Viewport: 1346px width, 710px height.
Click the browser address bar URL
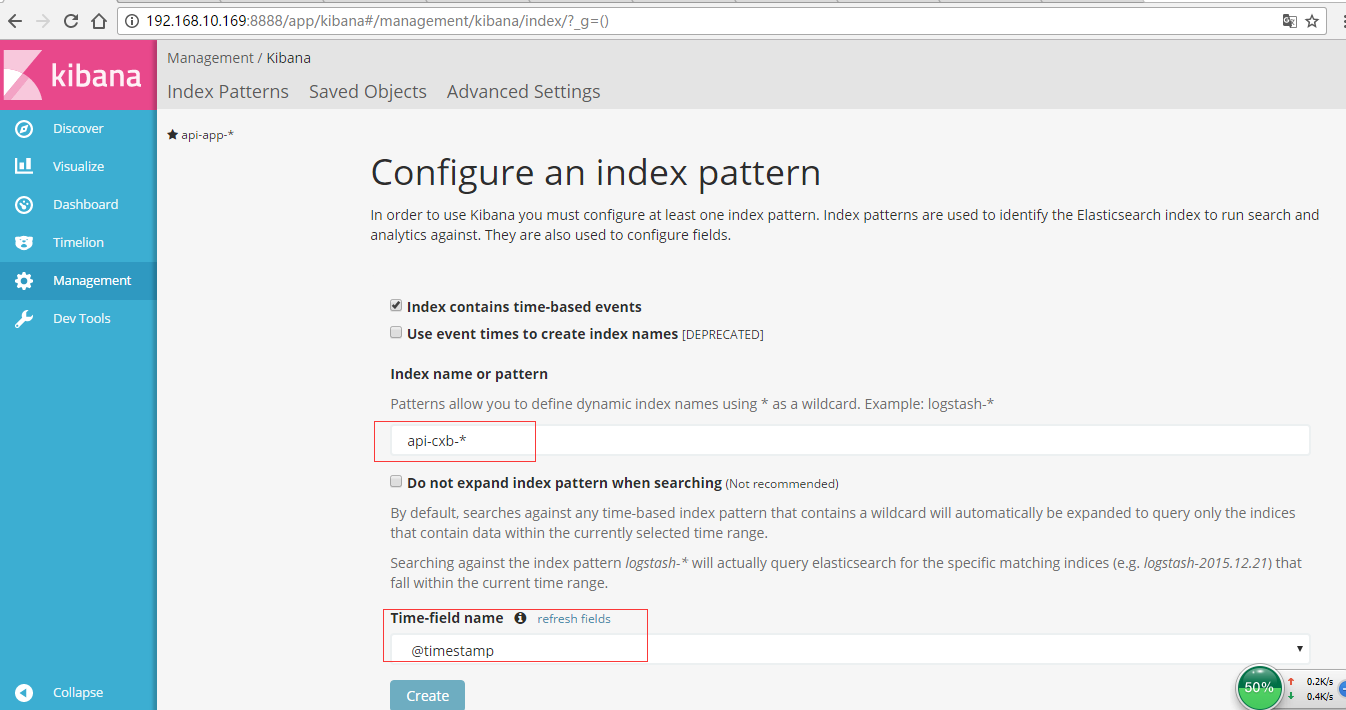click(378, 21)
